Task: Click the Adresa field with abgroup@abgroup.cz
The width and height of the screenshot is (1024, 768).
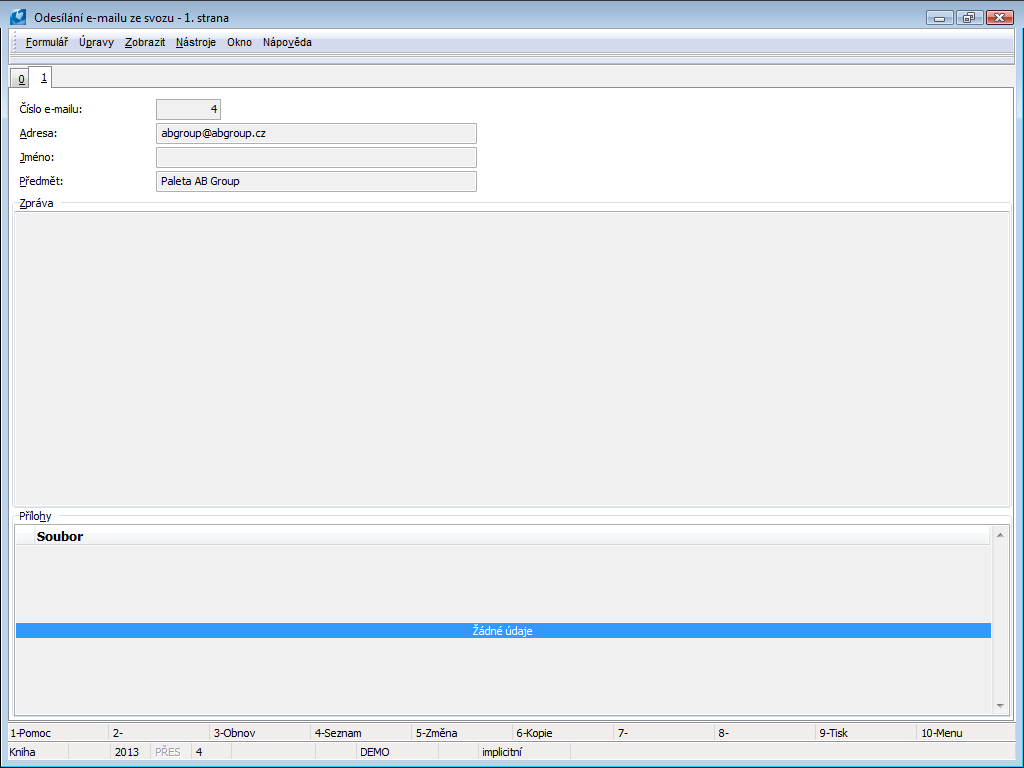Action: pos(316,133)
